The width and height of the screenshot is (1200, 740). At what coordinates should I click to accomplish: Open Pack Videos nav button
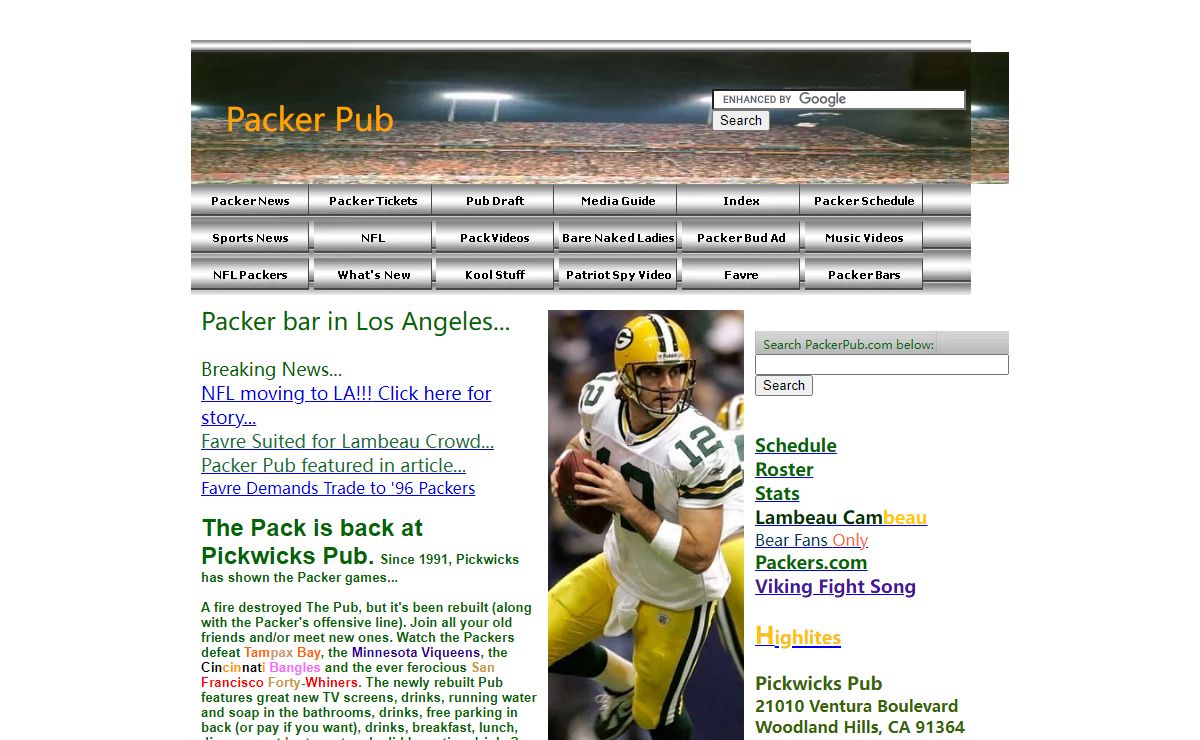click(495, 237)
